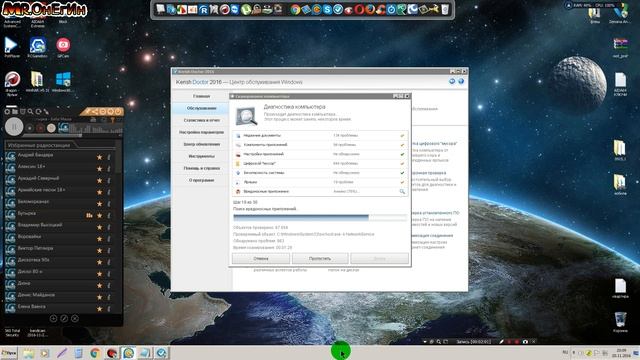Screen dimensions: 640x360
Task: Open the PotPlayer desktop shortcut
Action: [x=11, y=47]
